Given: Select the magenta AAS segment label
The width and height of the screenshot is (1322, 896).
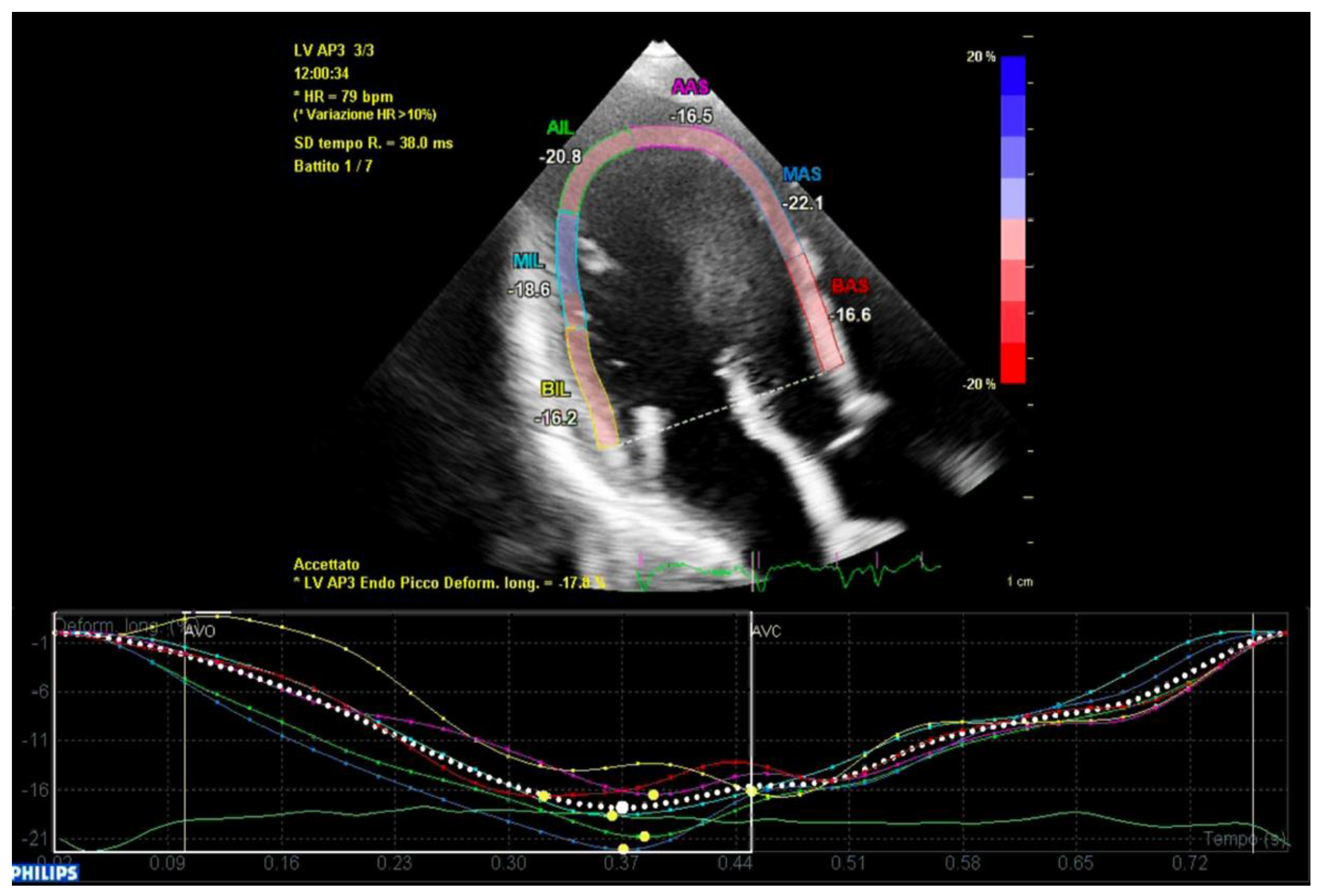Looking at the screenshot, I should 690,87.
